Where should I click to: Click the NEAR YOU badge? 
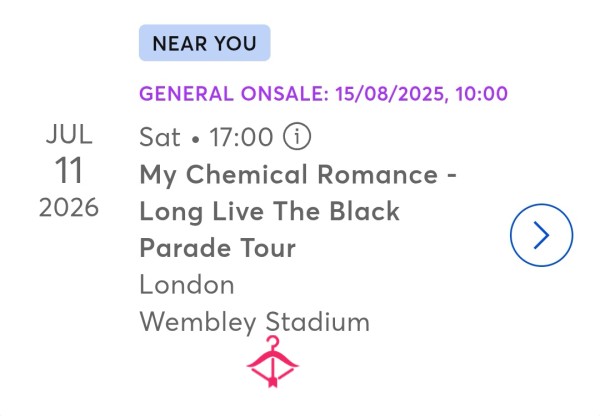[205, 43]
